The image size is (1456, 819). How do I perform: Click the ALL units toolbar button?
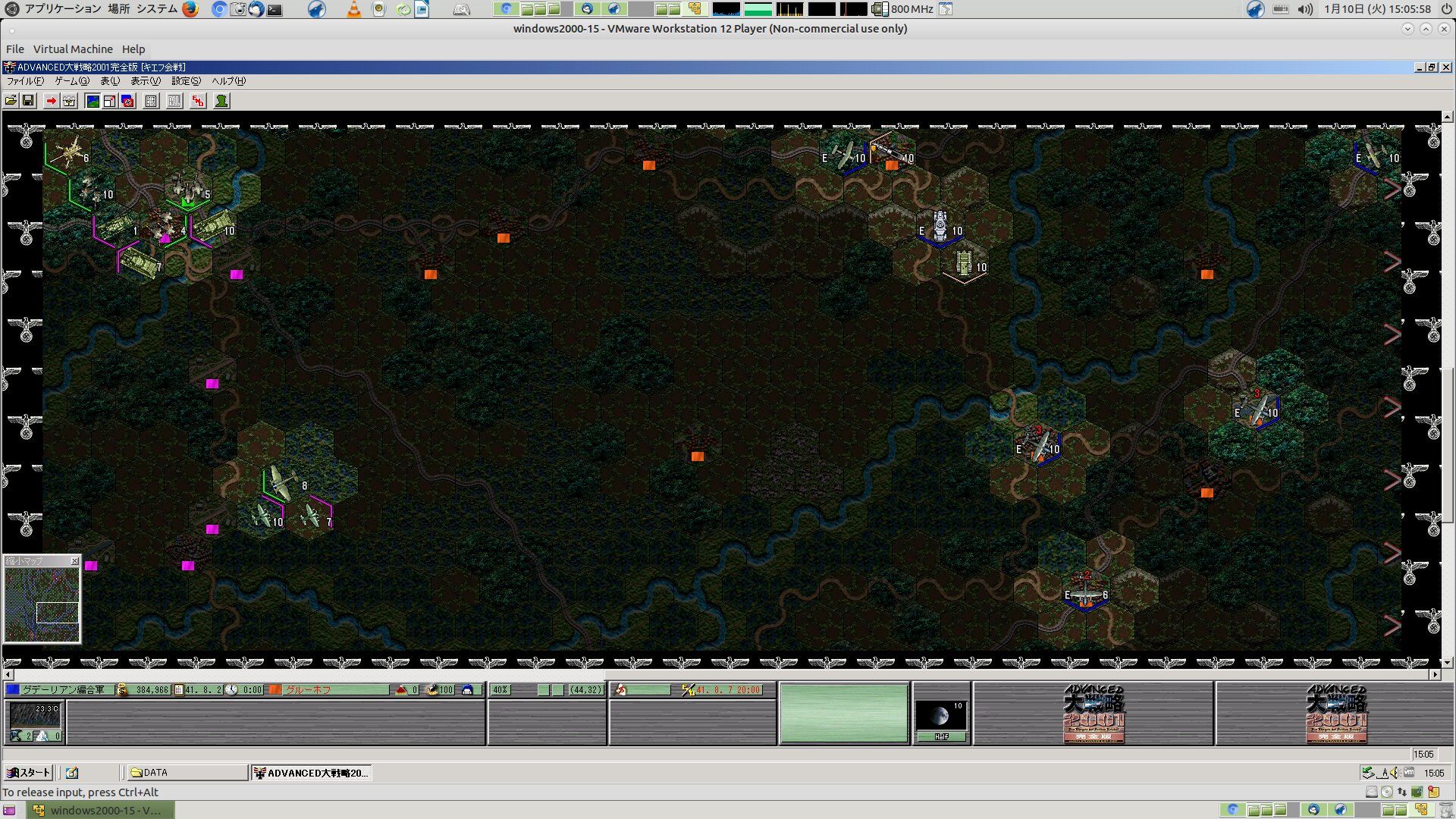(174, 101)
